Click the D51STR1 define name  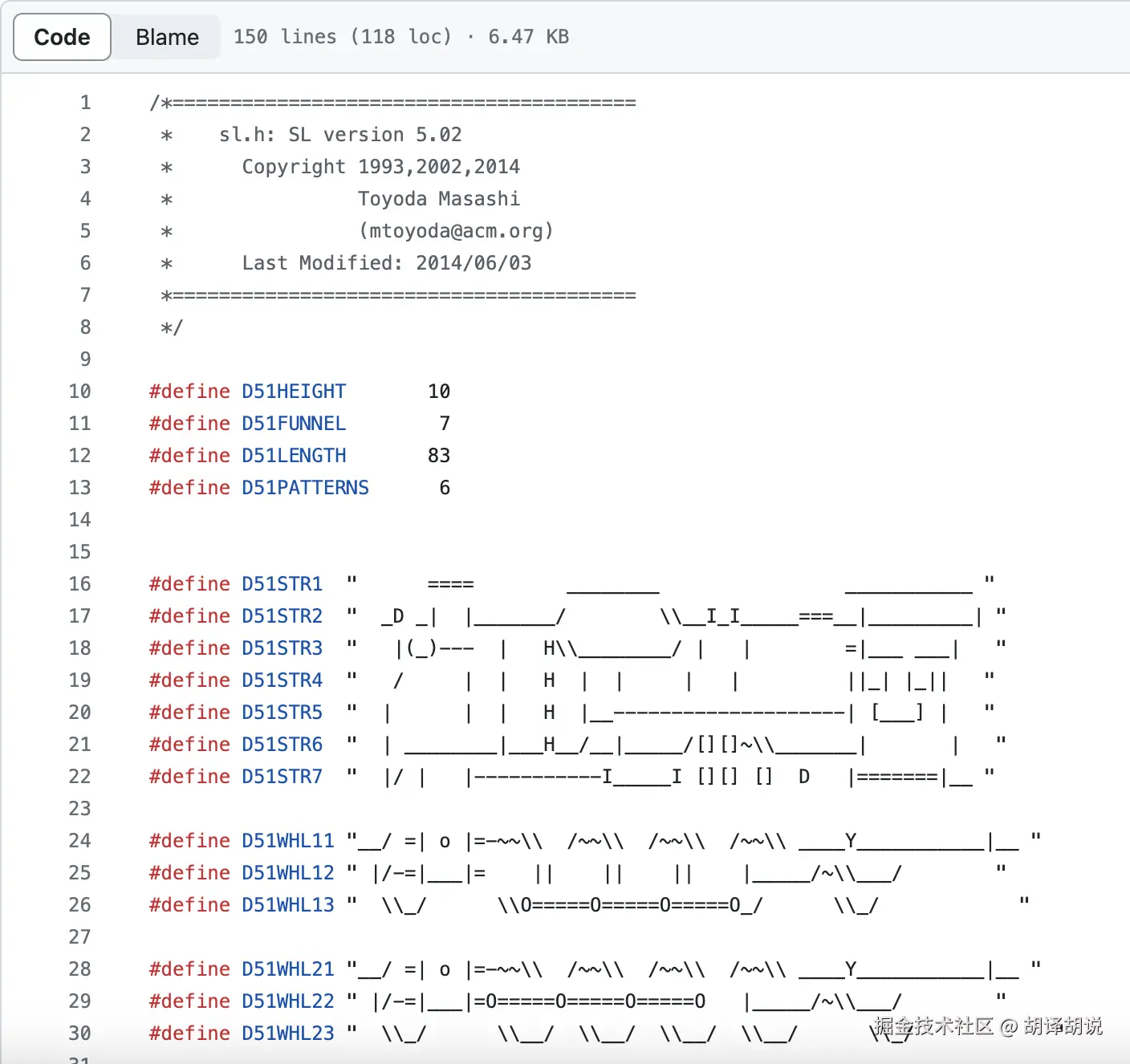pos(282,584)
